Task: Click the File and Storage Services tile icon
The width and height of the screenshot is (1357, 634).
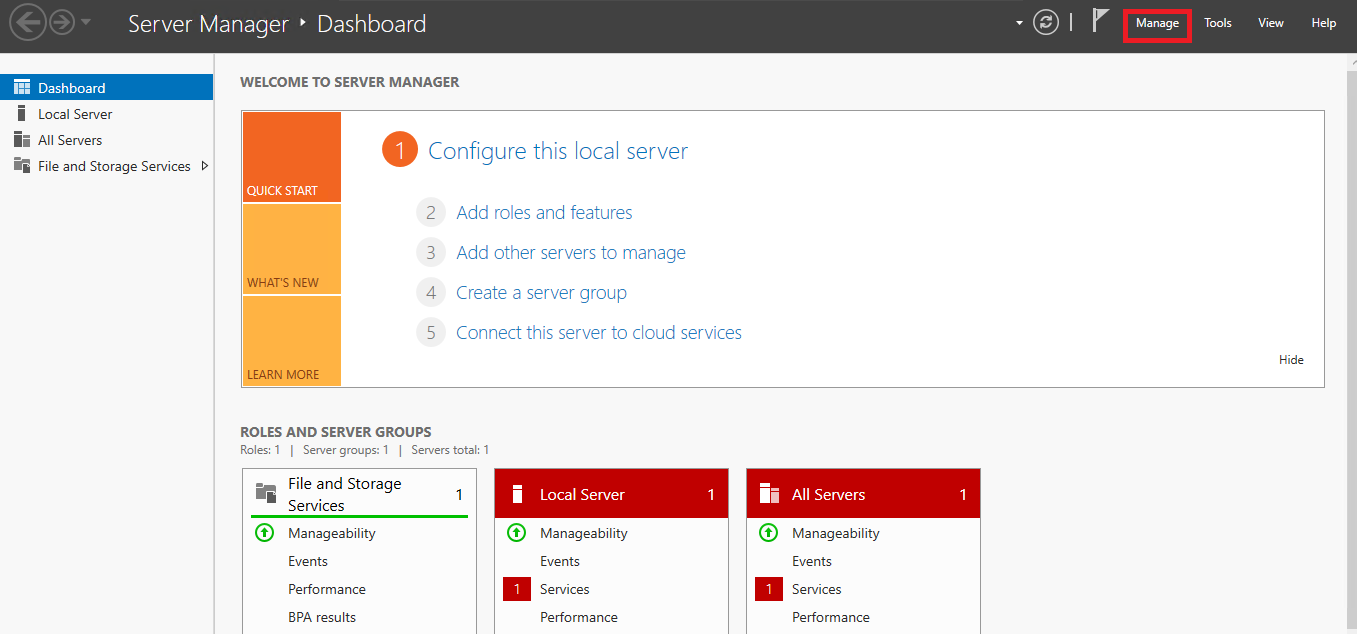Action: coord(264,492)
